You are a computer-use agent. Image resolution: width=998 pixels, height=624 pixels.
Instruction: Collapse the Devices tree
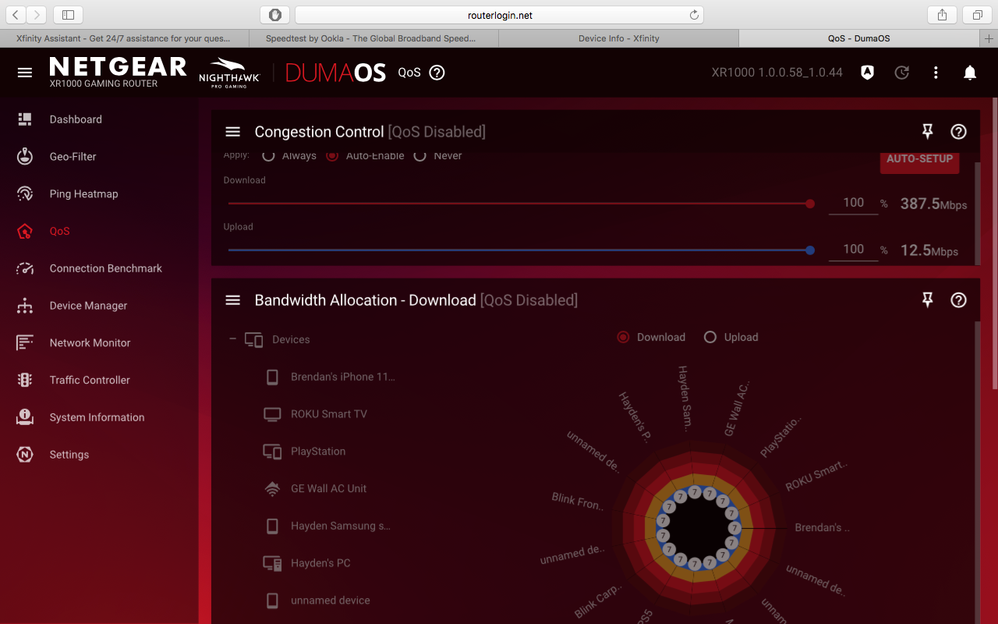[x=232, y=339]
